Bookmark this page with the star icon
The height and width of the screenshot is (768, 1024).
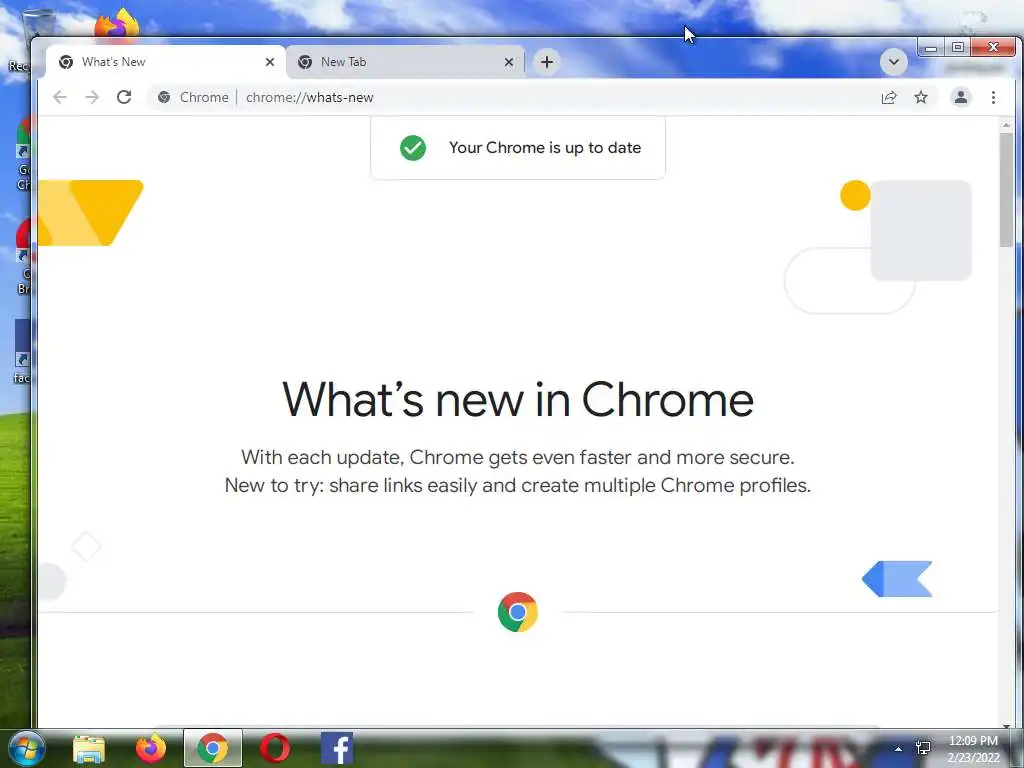tap(921, 97)
